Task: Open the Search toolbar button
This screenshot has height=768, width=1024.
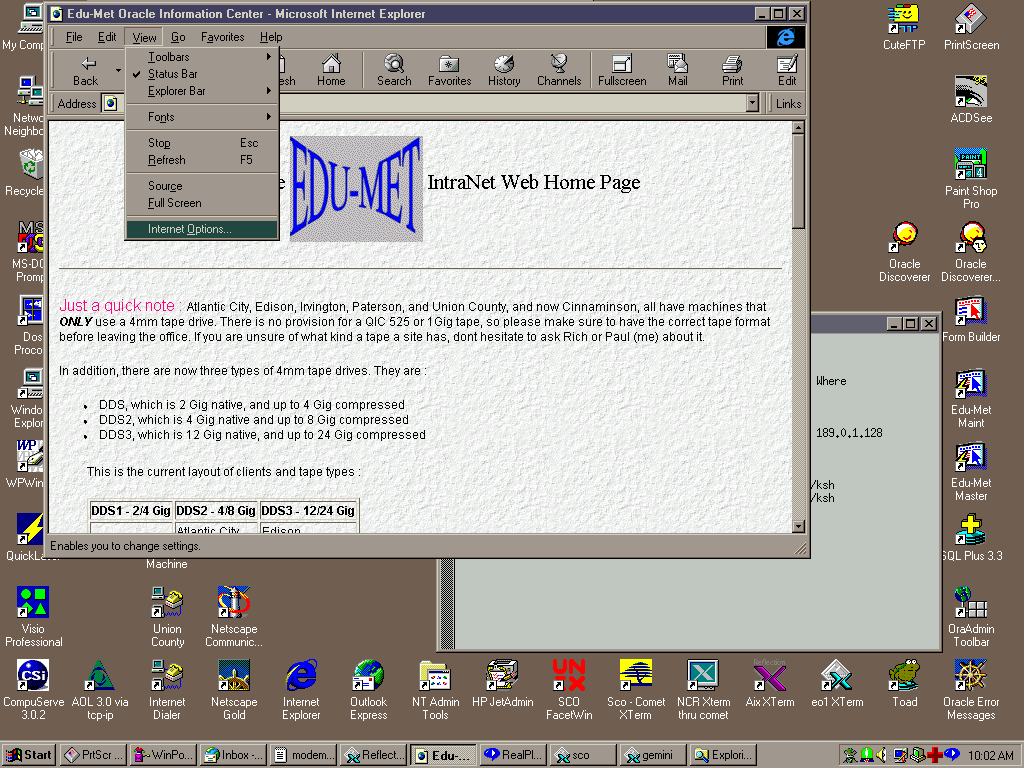Action: tap(394, 71)
